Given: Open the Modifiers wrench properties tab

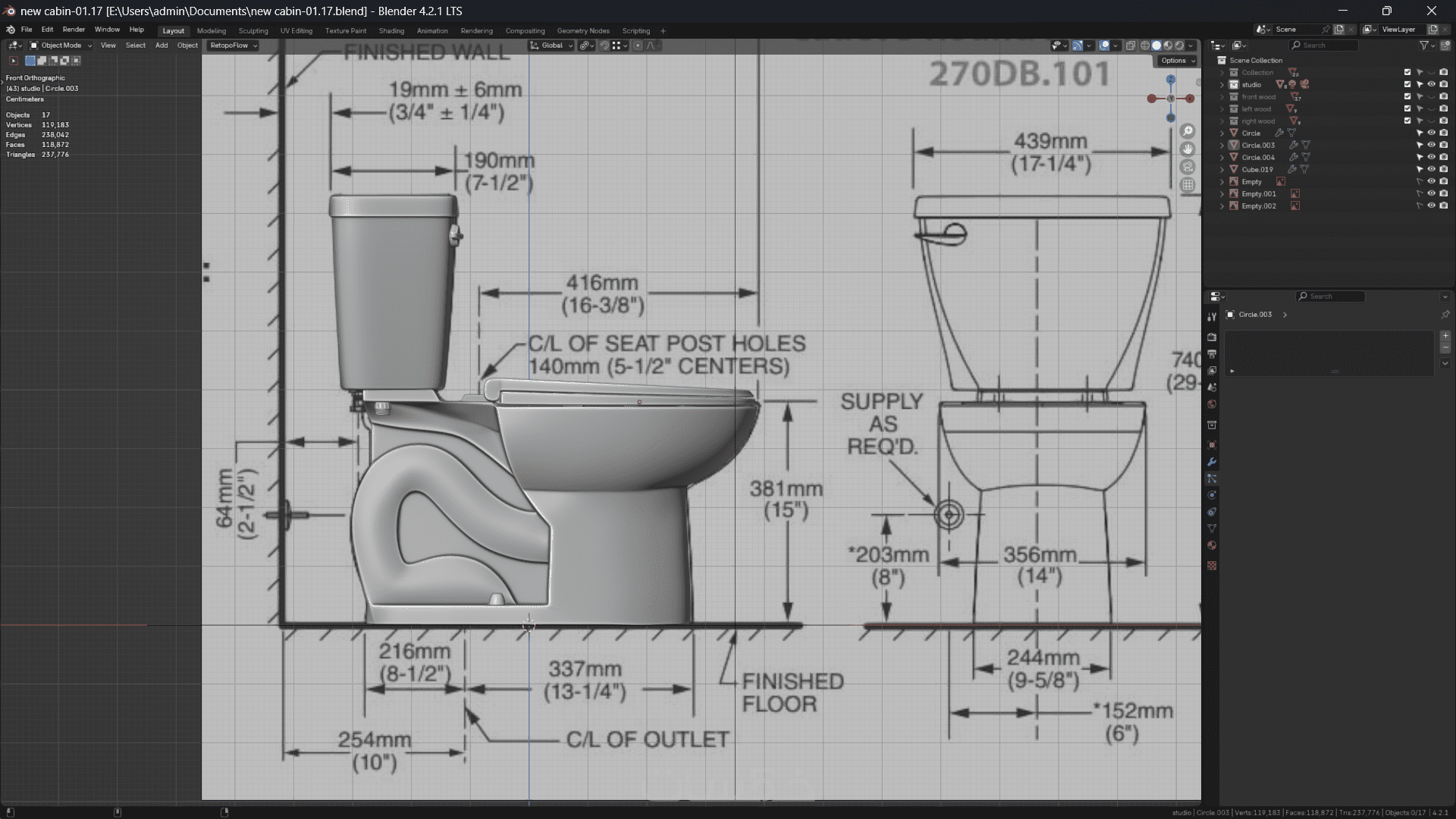Looking at the screenshot, I should (x=1212, y=462).
